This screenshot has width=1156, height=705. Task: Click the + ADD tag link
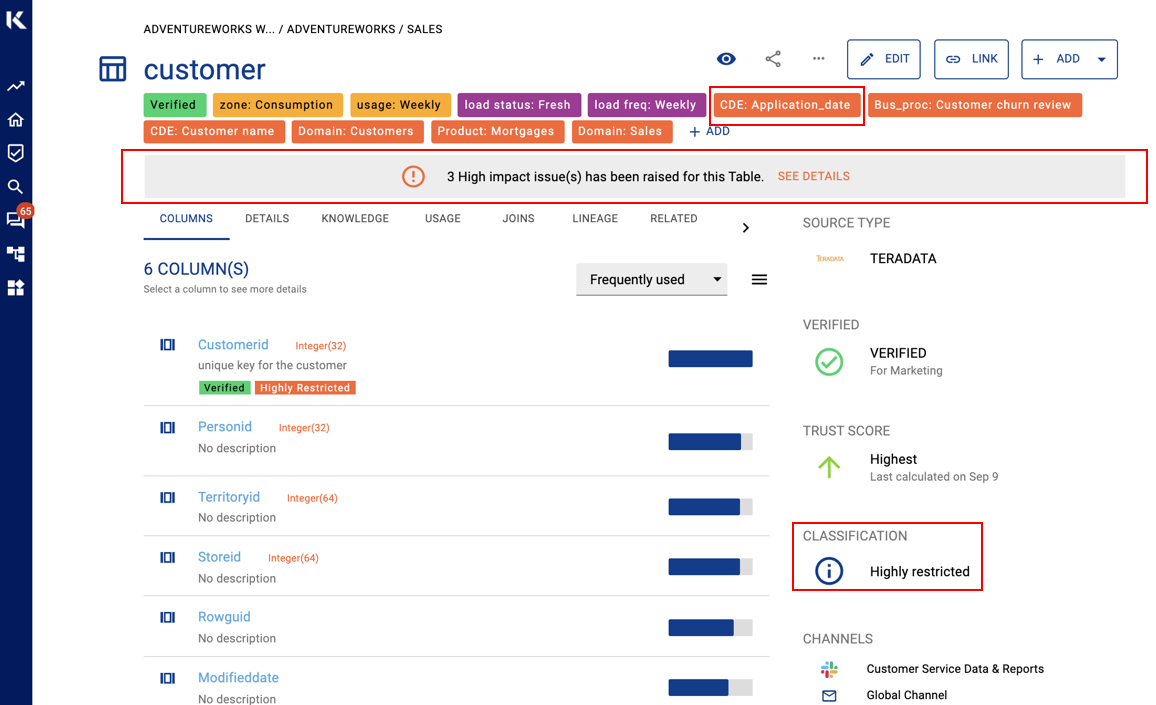709,131
